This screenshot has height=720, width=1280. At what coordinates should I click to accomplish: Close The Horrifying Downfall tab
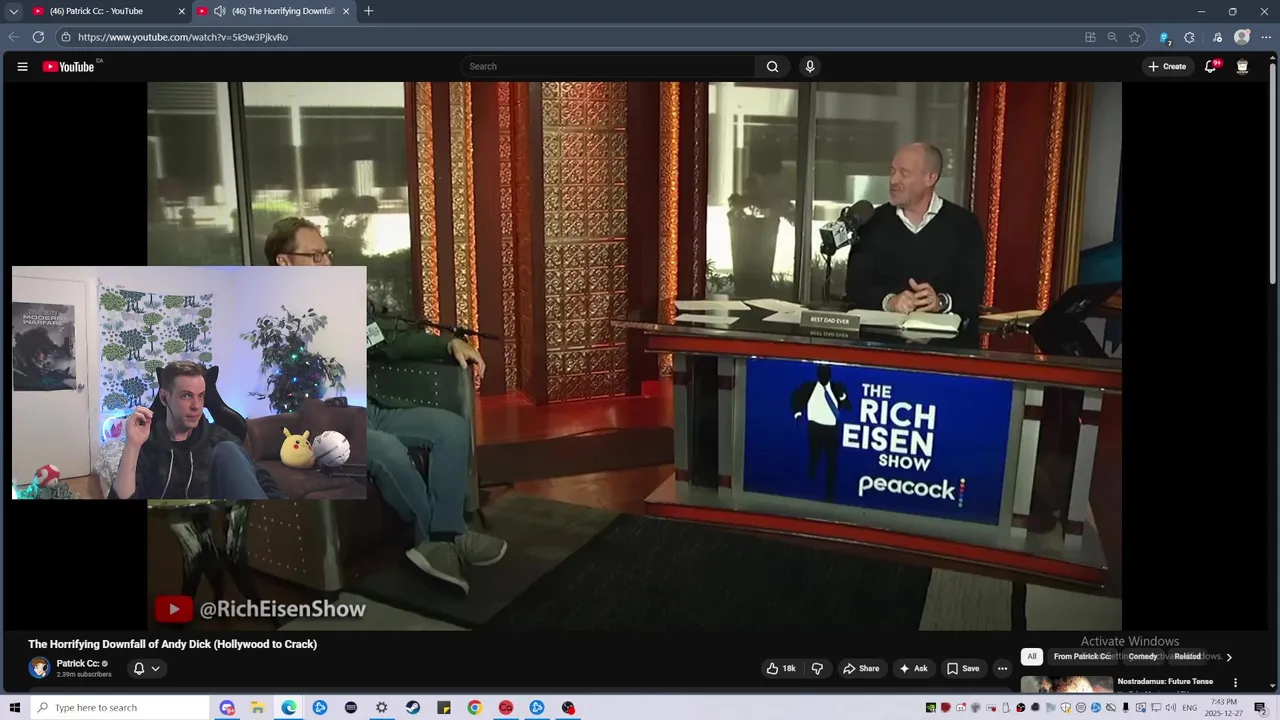346,11
